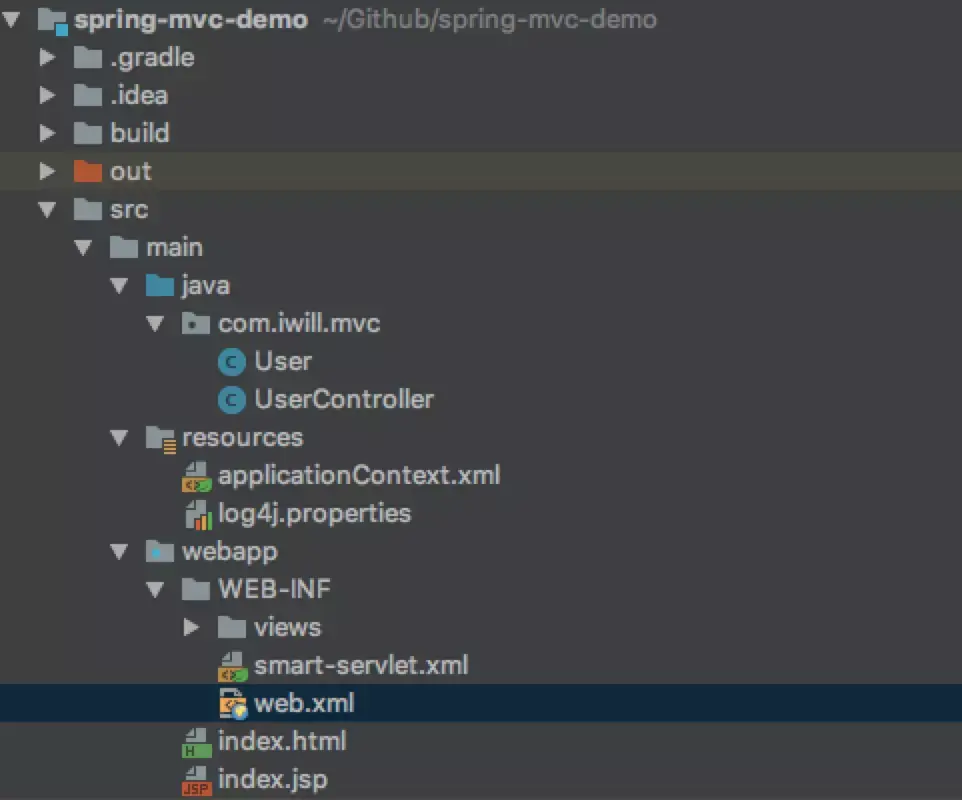The image size is (962, 800).
Task: Select the com.iwill.mvc package name
Action: point(299,324)
